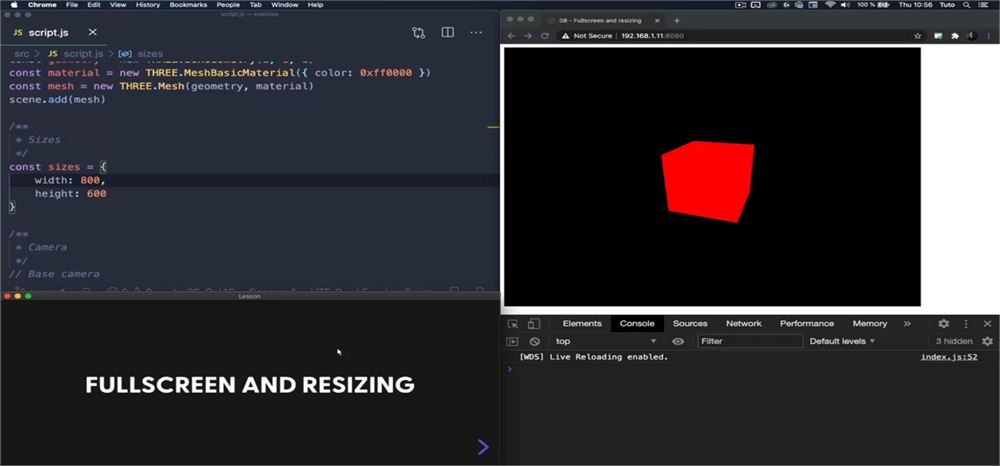1000x466 pixels.
Task: Open the View menu
Action: (x=118, y=4)
